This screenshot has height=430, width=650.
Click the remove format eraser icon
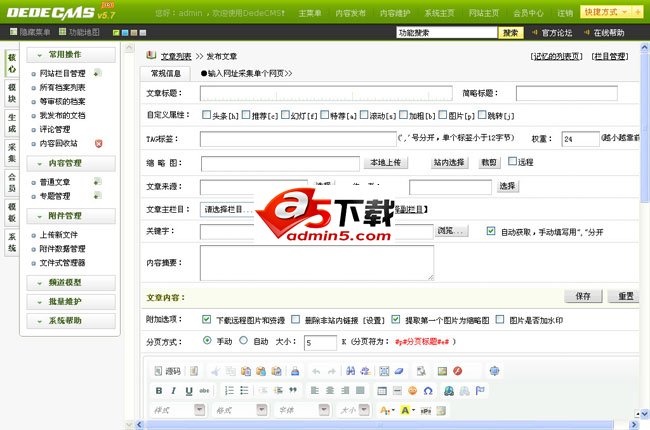coord(399,371)
